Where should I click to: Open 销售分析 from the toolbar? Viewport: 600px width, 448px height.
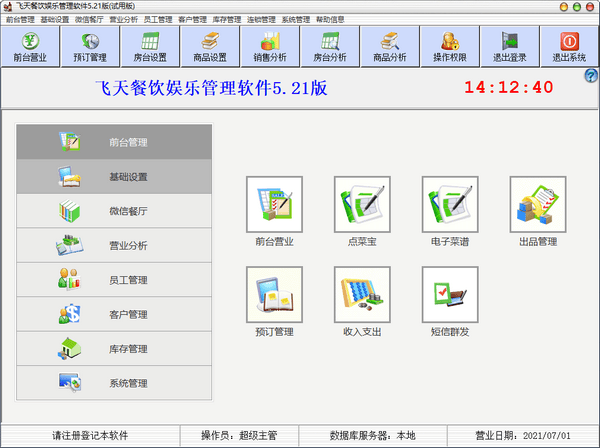point(269,46)
